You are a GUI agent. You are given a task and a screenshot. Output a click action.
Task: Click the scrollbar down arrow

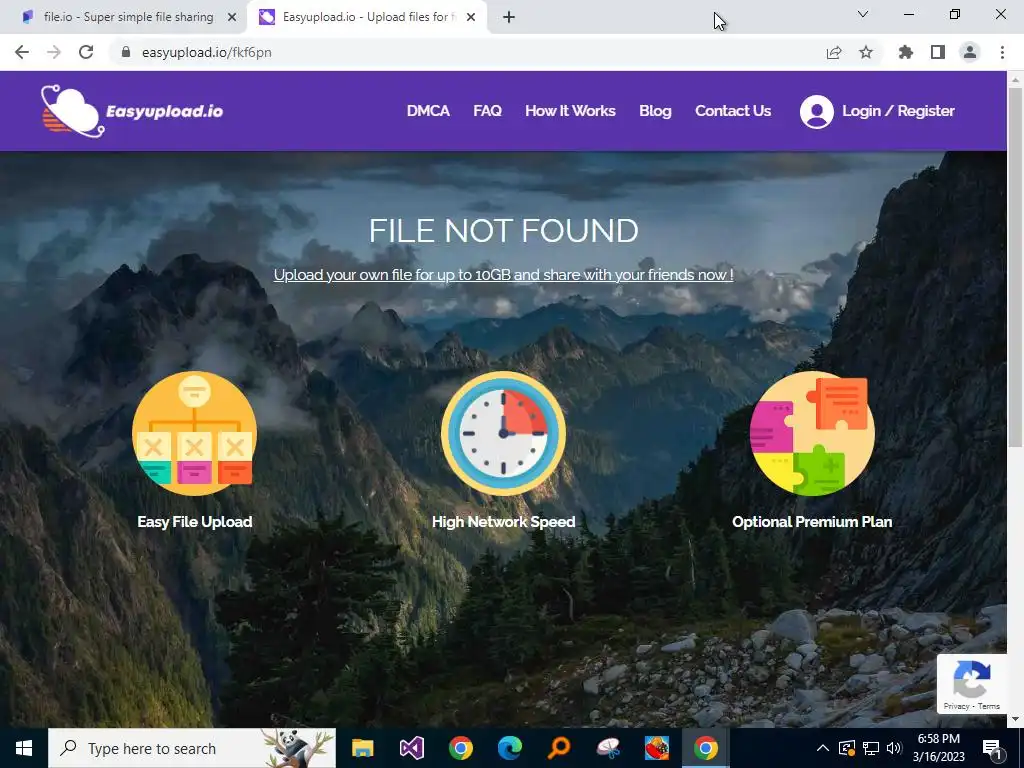1015,719
